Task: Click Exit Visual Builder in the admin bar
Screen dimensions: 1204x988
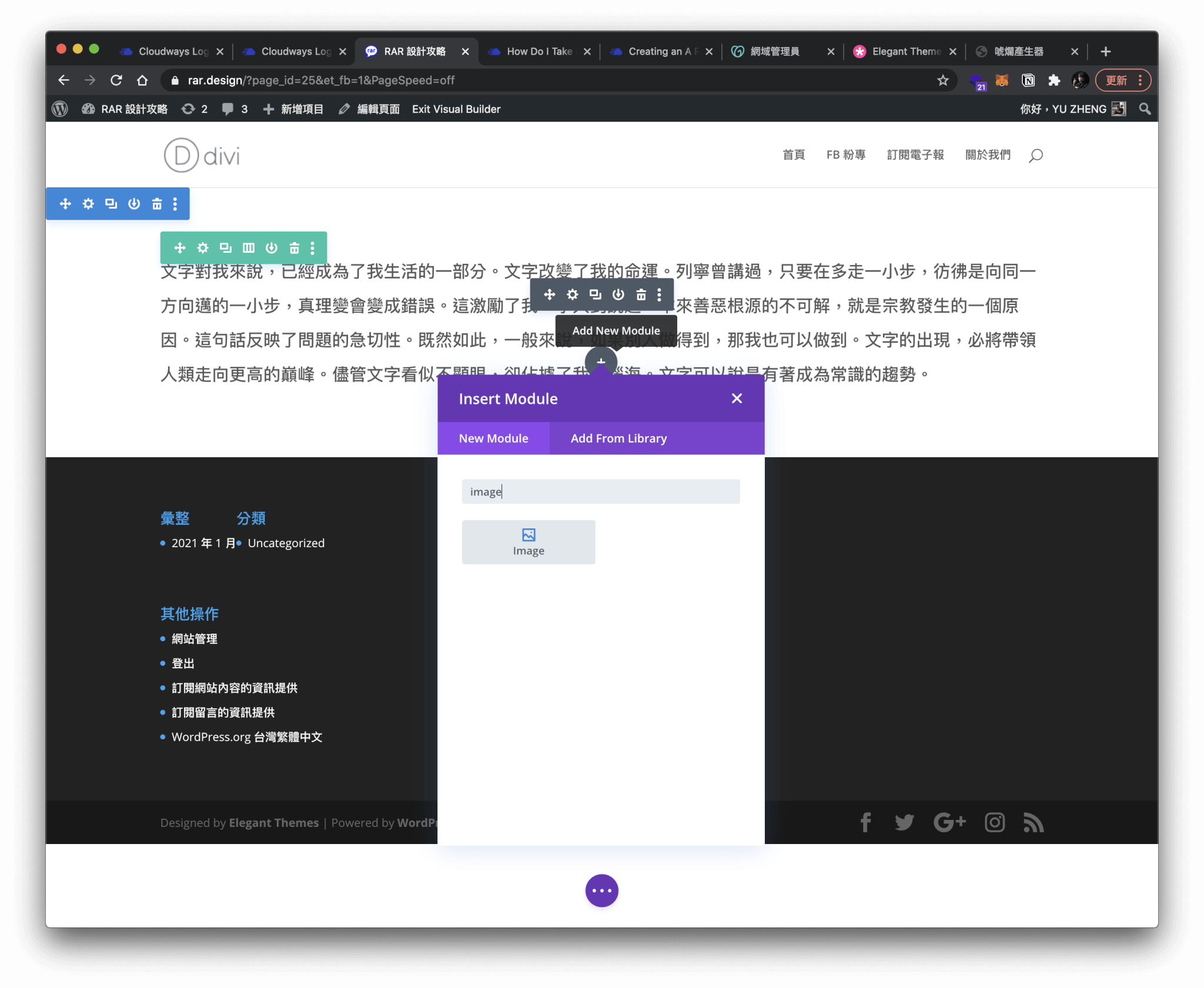Action: [x=456, y=109]
